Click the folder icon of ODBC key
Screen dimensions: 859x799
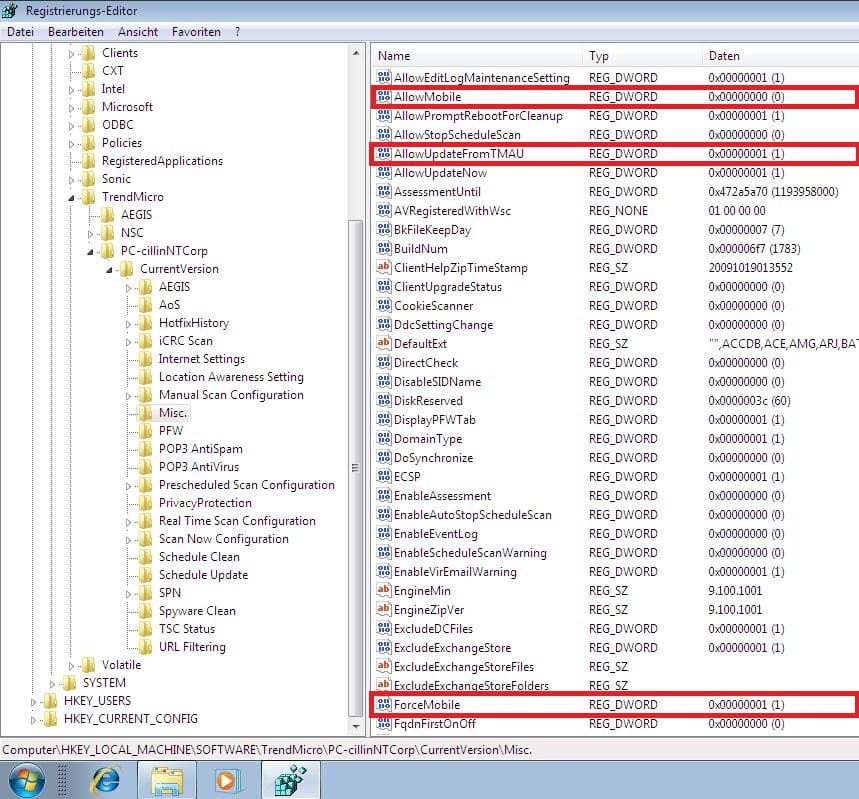click(x=88, y=124)
